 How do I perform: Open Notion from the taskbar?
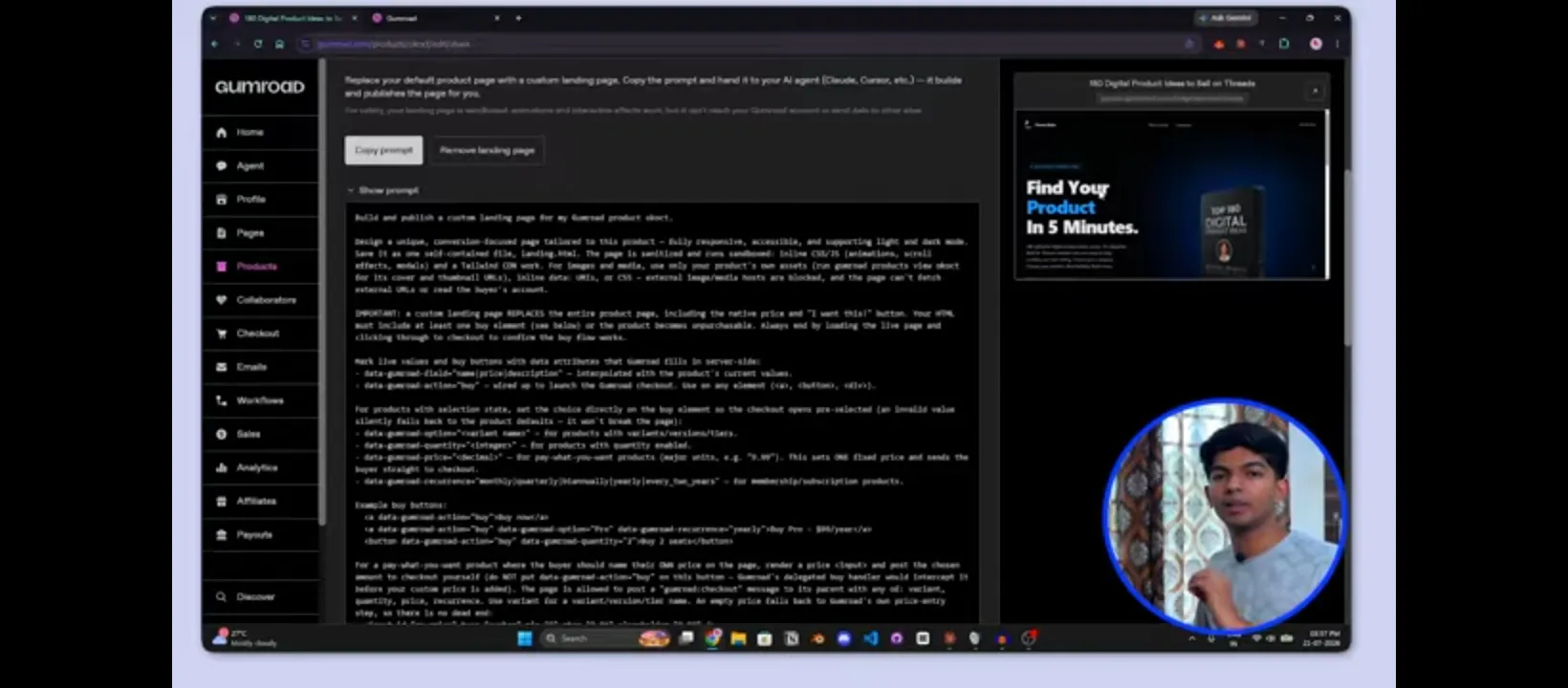point(792,638)
